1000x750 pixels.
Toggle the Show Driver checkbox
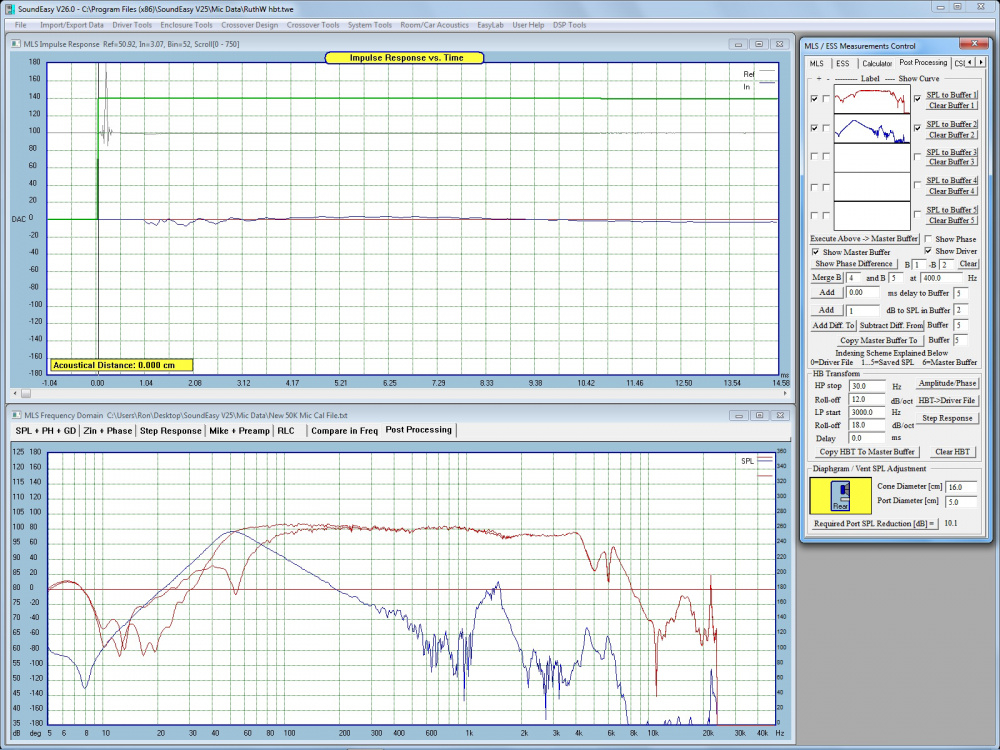(929, 251)
